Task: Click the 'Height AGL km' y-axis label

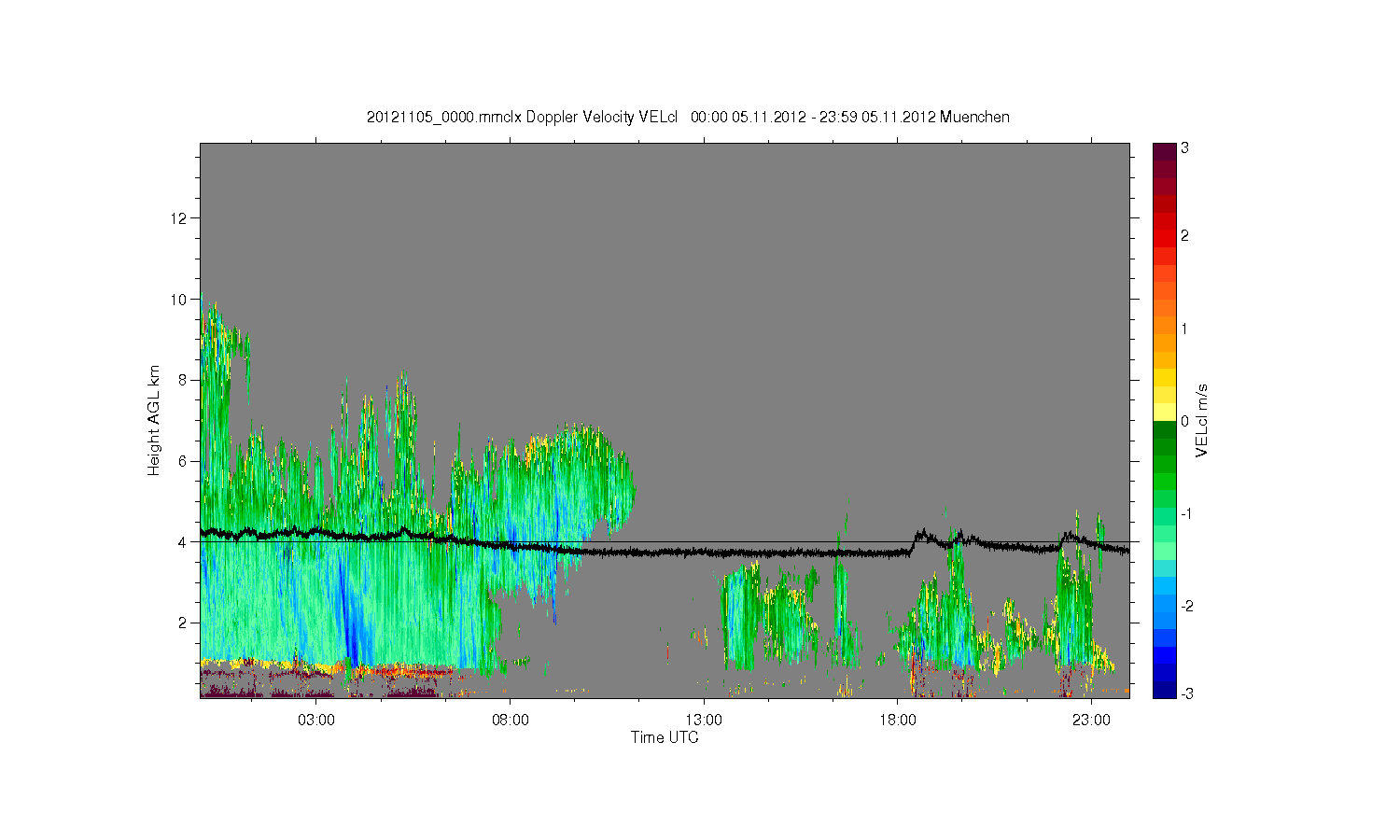Action: pos(154,420)
